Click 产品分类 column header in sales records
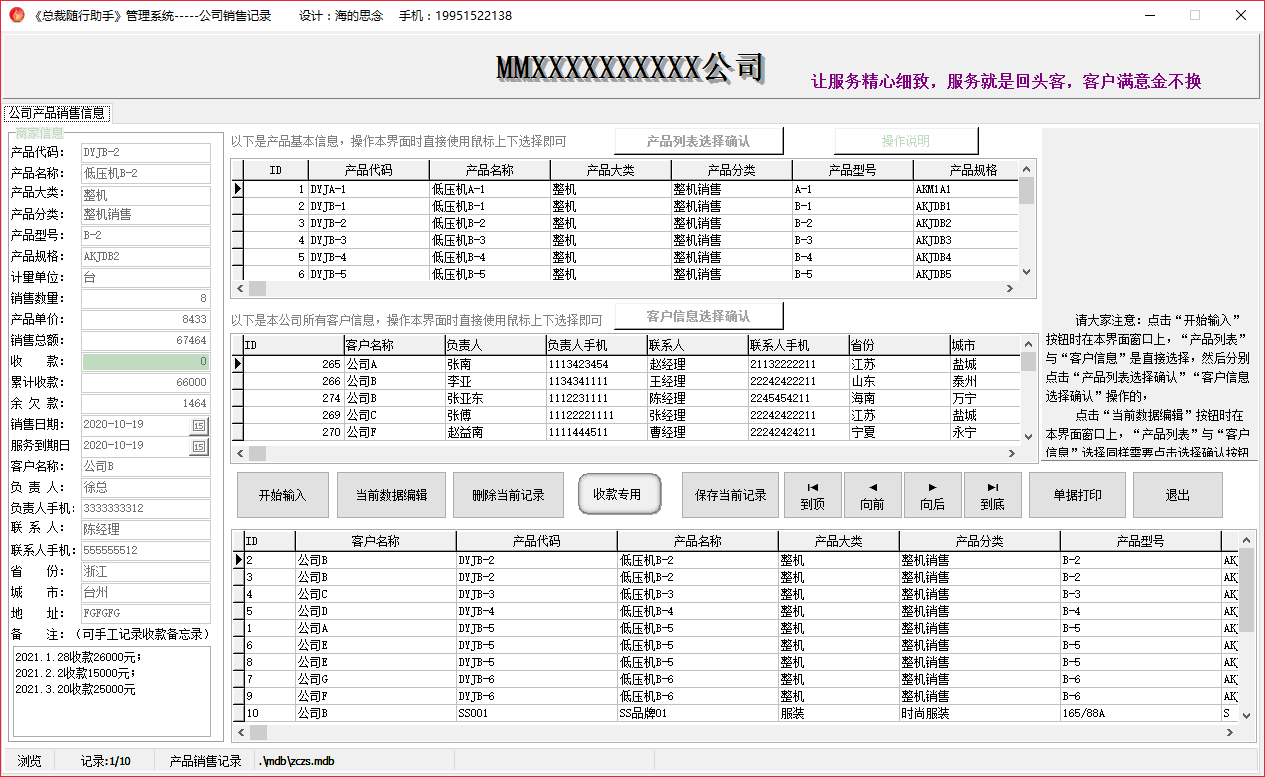 point(979,541)
